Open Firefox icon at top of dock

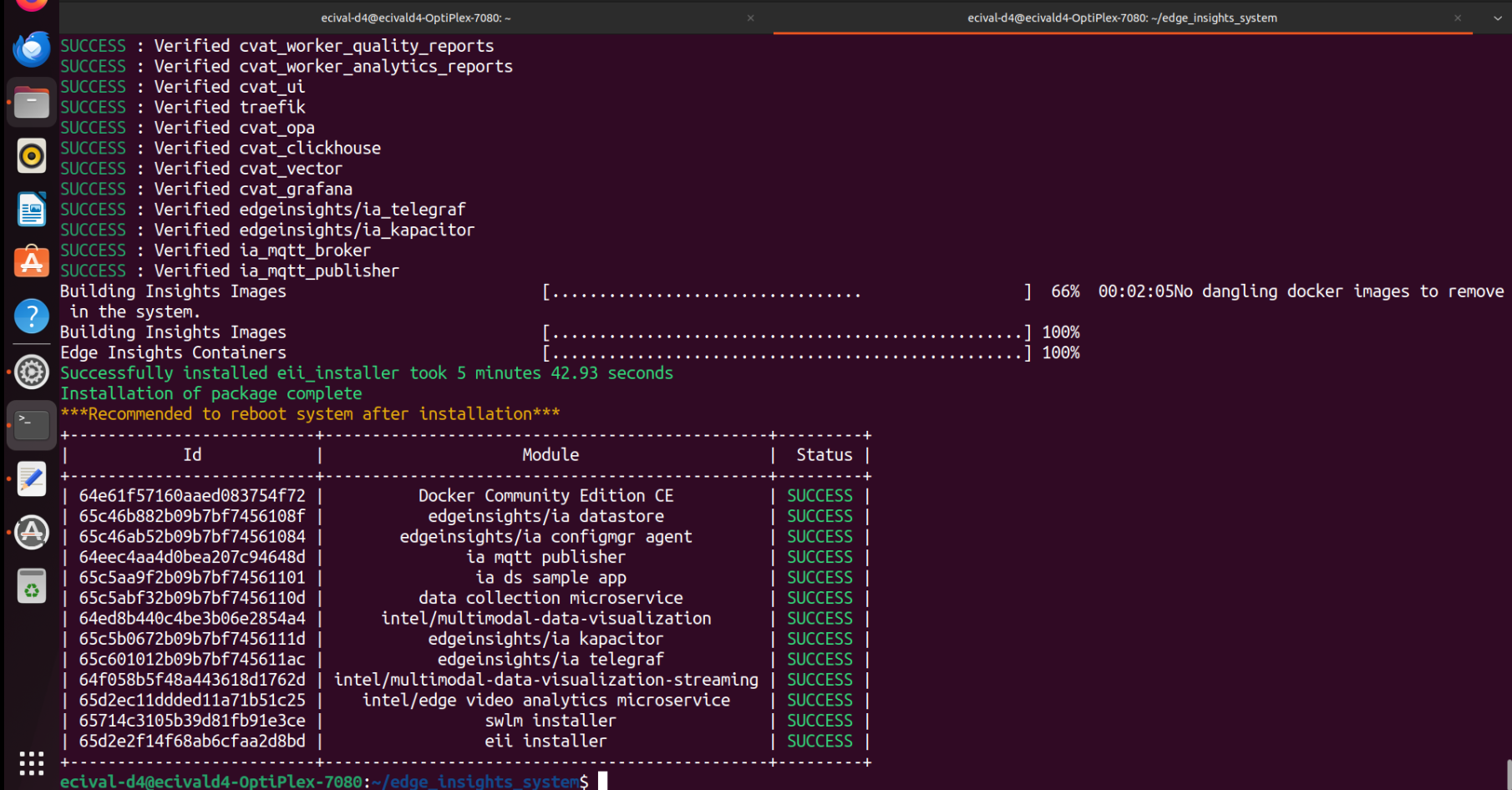coord(32,4)
